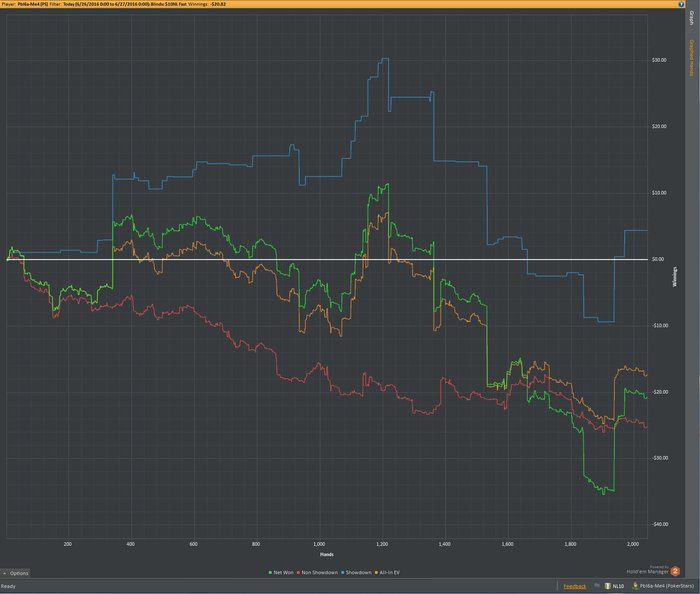The height and width of the screenshot is (594, 700).
Task: Click the Pbl6a-Me4 (PokerStars) status text
Action: coord(667,586)
